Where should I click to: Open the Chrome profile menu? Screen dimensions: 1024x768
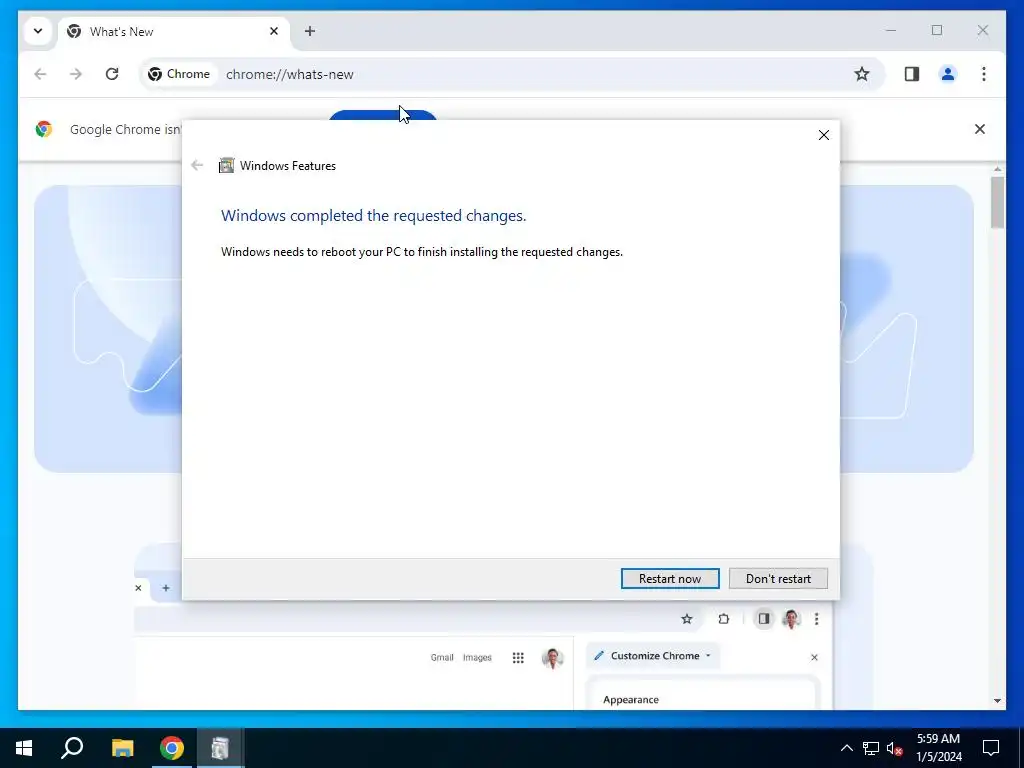click(x=948, y=74)
